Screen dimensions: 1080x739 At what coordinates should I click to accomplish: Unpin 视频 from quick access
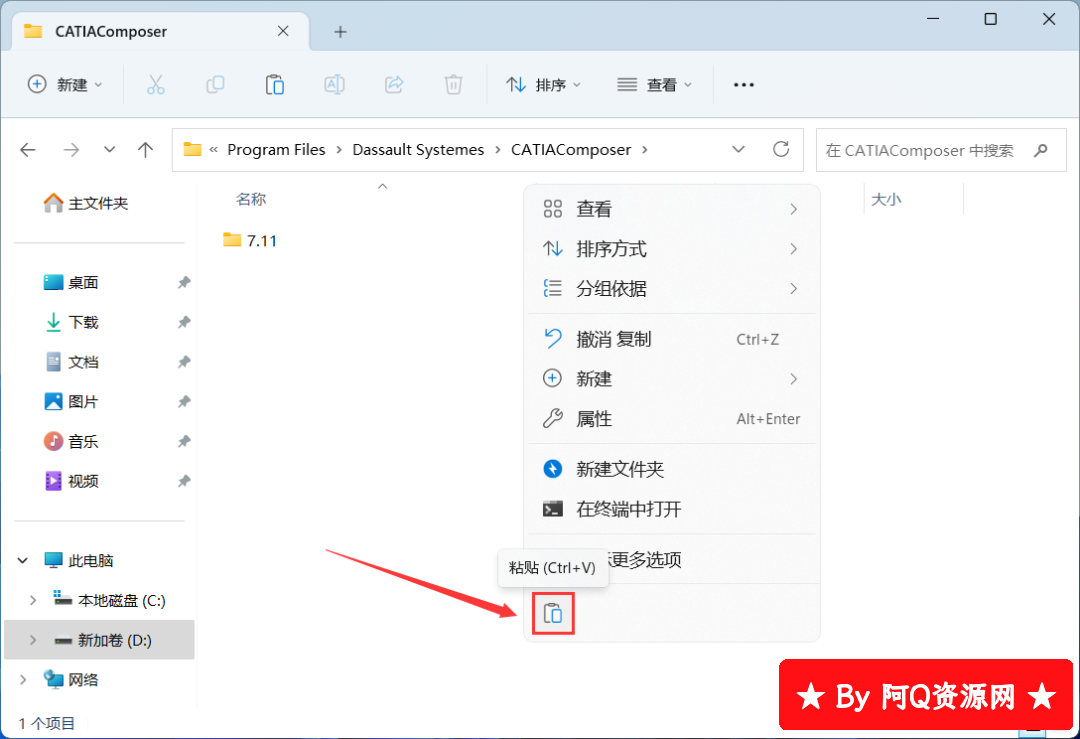tap(184, 481)
